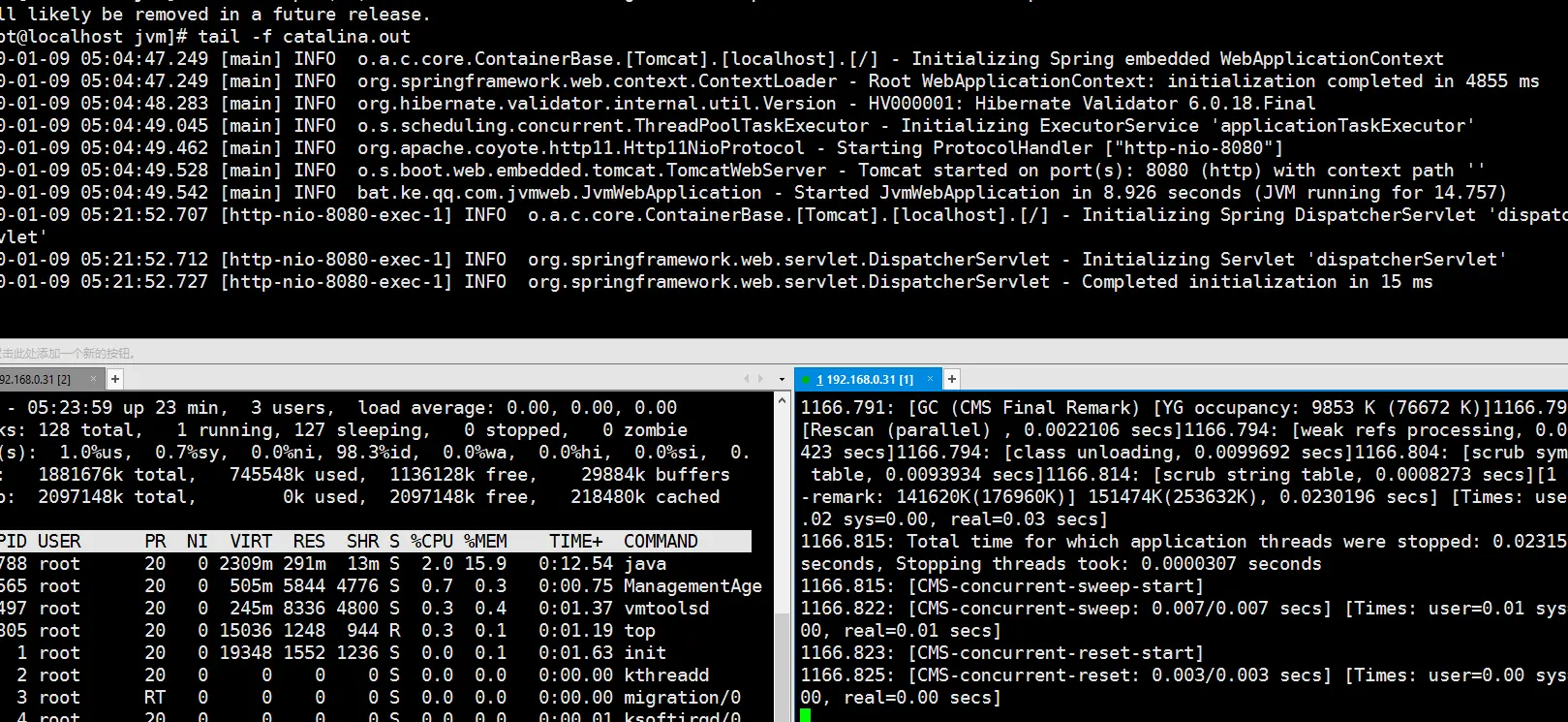1568x722 pixels.
Task: Click the PID USER header row in top
Action: click(376, 541)
